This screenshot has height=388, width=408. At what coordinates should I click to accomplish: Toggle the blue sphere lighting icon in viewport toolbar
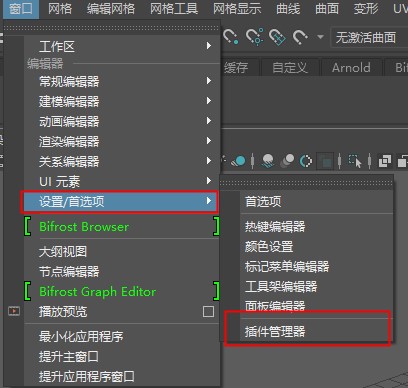click(239, 161)
